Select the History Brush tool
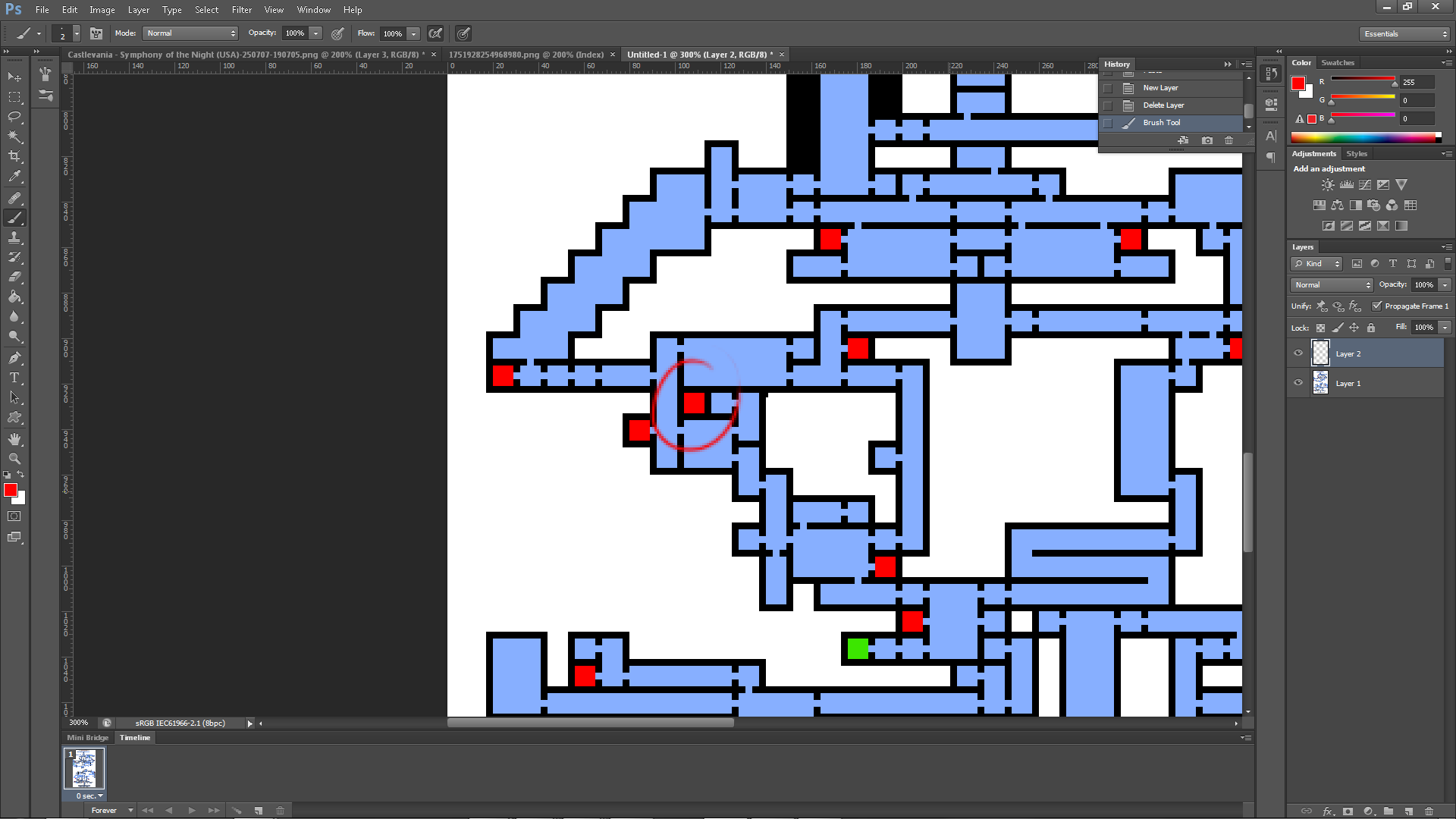This screenshot has height=819, width=1456. pyautogui.click(x=14, y=257)
